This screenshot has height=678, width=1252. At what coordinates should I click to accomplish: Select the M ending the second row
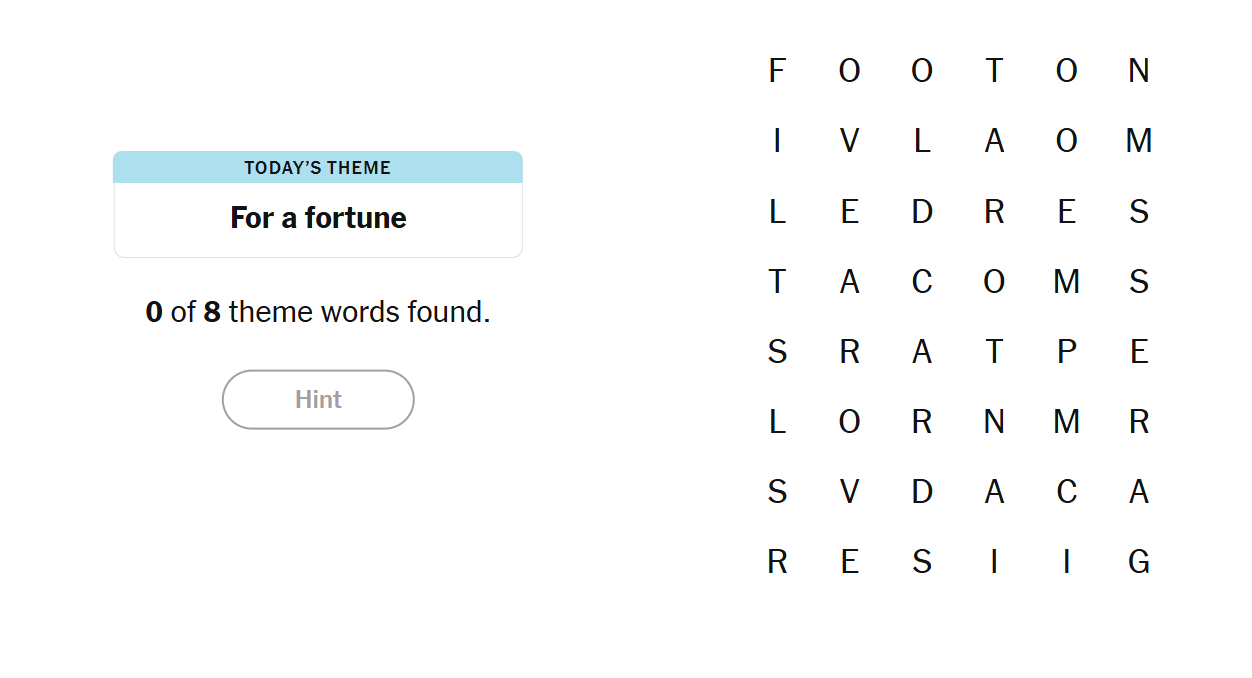pos(1139,142)
